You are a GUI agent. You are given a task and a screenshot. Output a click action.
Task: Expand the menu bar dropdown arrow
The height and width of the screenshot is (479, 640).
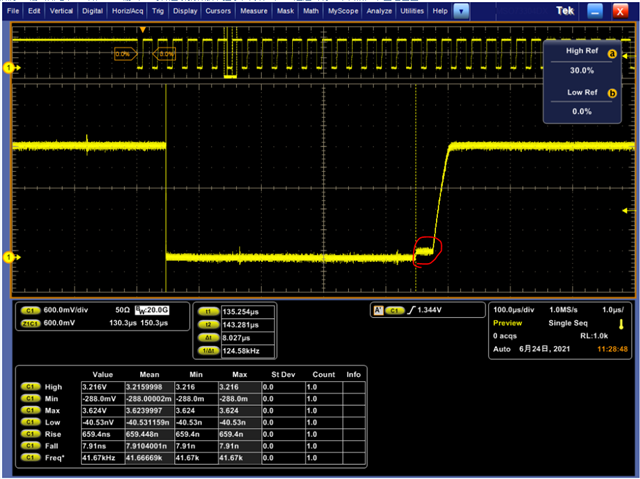point(461,10)
